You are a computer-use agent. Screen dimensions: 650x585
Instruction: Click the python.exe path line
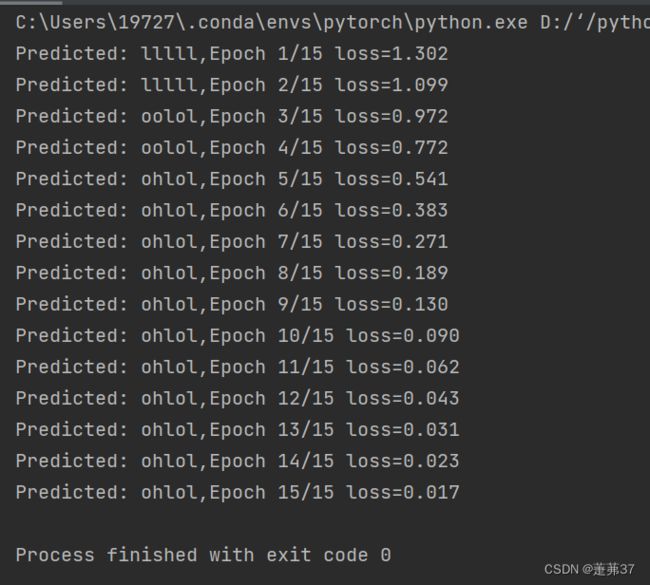[333, 23]
